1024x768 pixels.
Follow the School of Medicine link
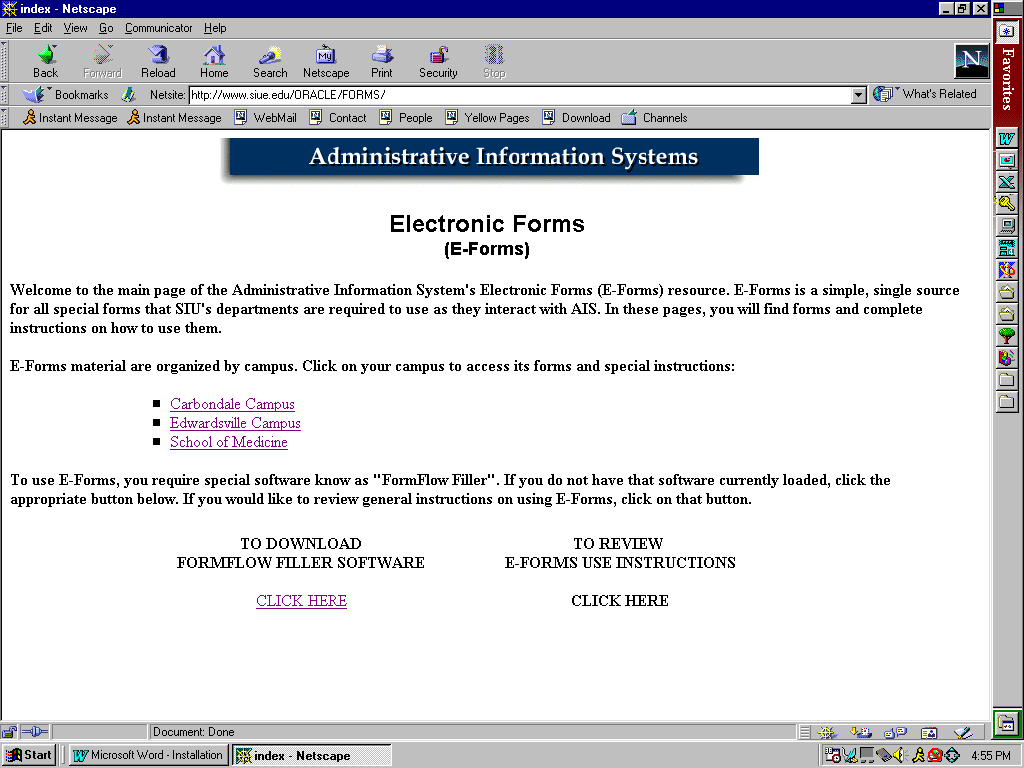pyautogui.click(x=228, y=442)
